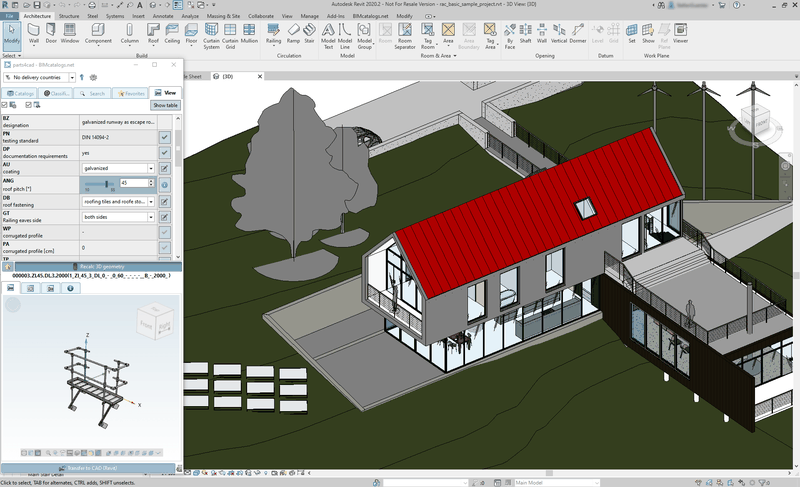Toggle the testing standard checkmark button
Screen dimensions: 800x487
(x=164, y=136)
